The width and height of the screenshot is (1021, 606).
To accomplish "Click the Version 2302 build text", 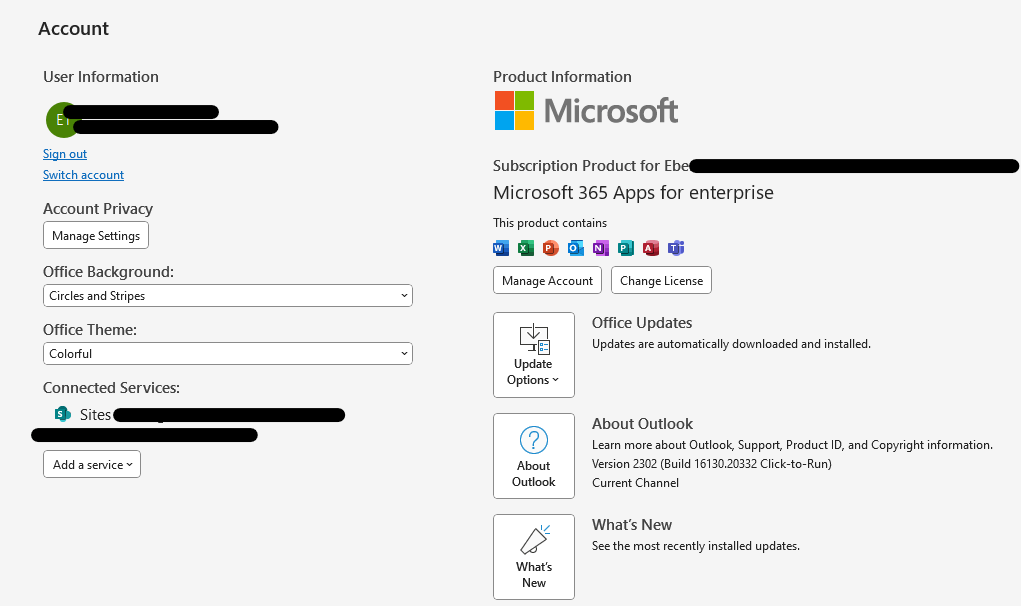I will (712, 464).
